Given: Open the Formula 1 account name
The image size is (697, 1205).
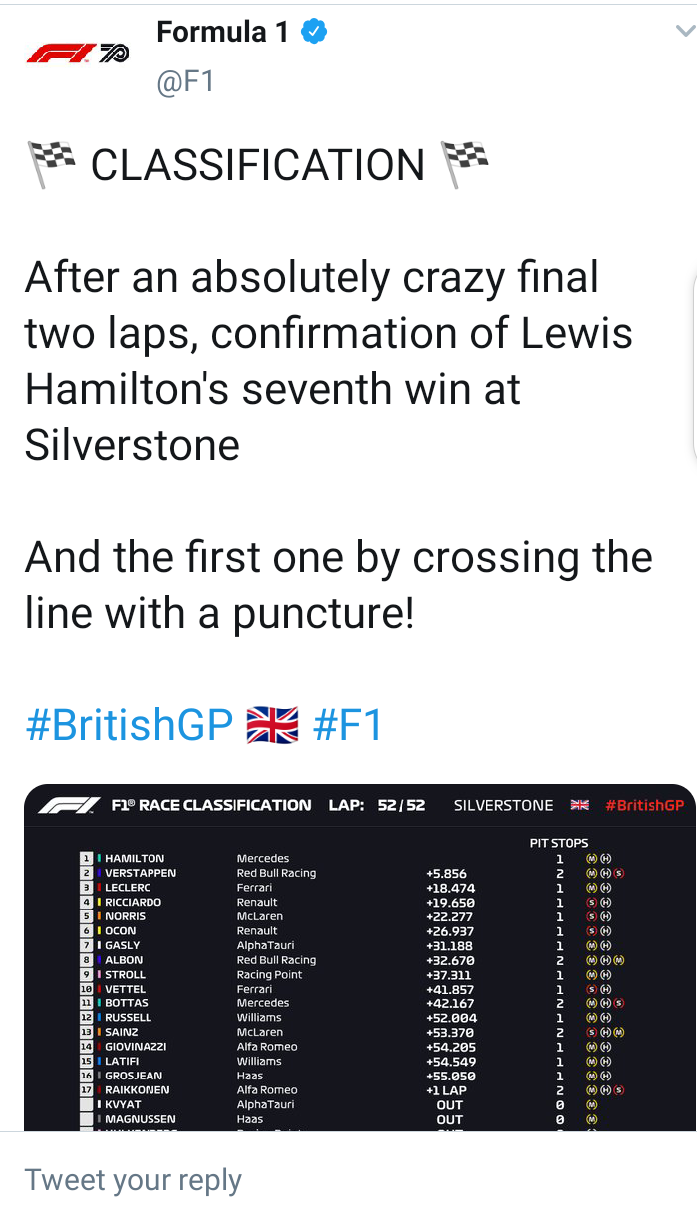Looking at the screenshot, I should (222, 32).
